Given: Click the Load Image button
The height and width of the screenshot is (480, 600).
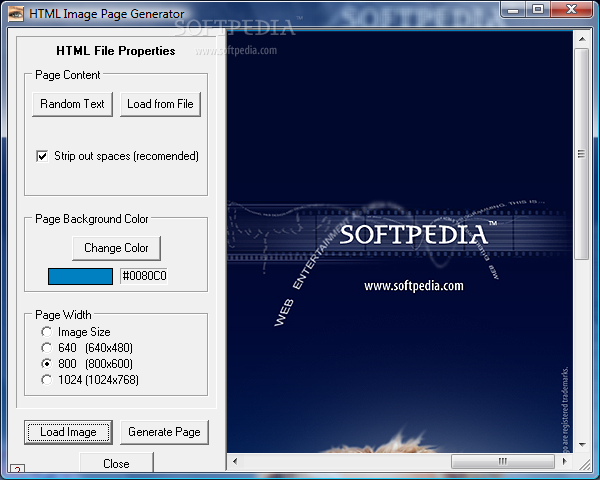Looking at the screenshot, I should pos(68,432).
